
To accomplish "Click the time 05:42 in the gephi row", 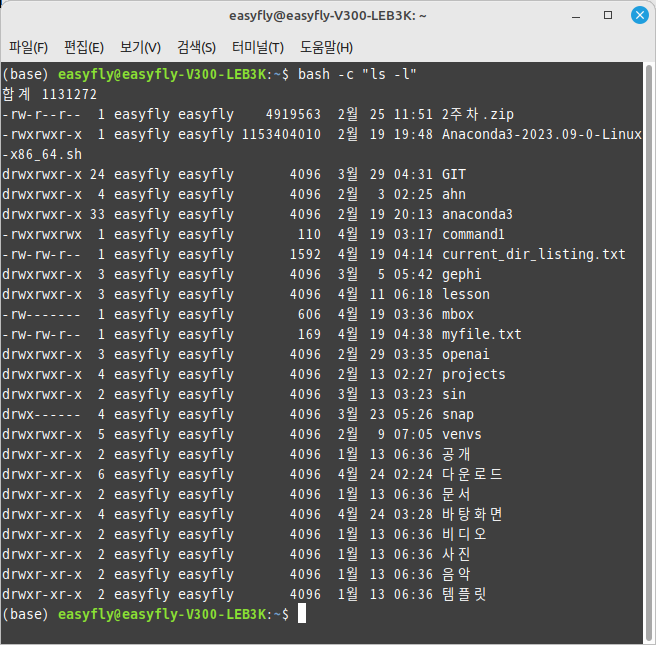I will (x=413, y=274).
